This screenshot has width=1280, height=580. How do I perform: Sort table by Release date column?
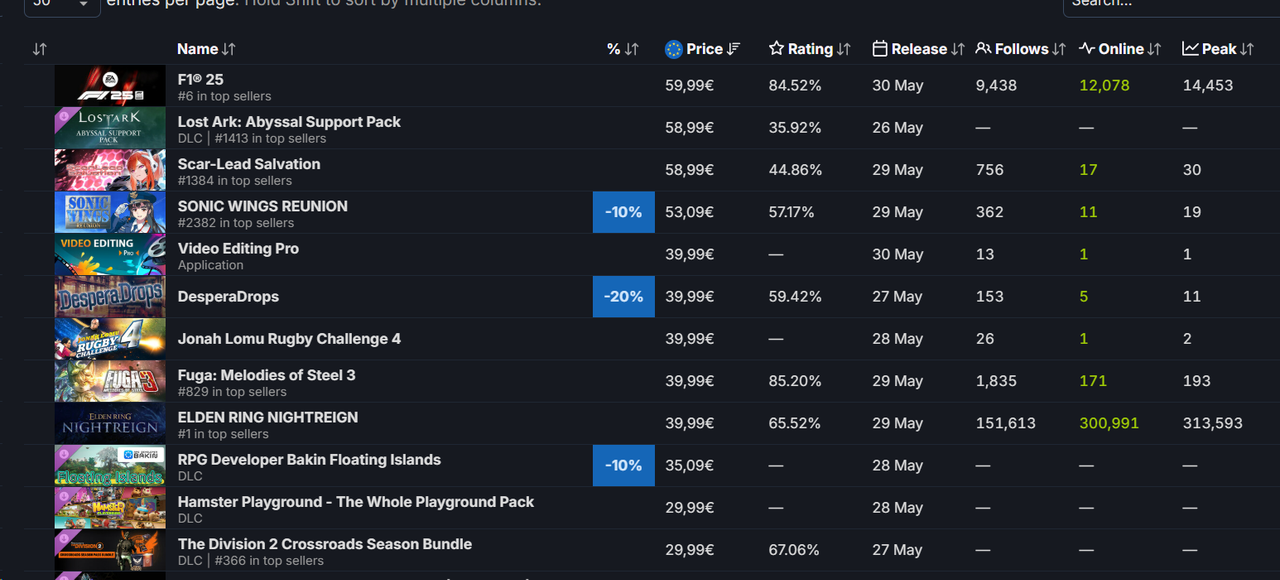pos(918,49)
